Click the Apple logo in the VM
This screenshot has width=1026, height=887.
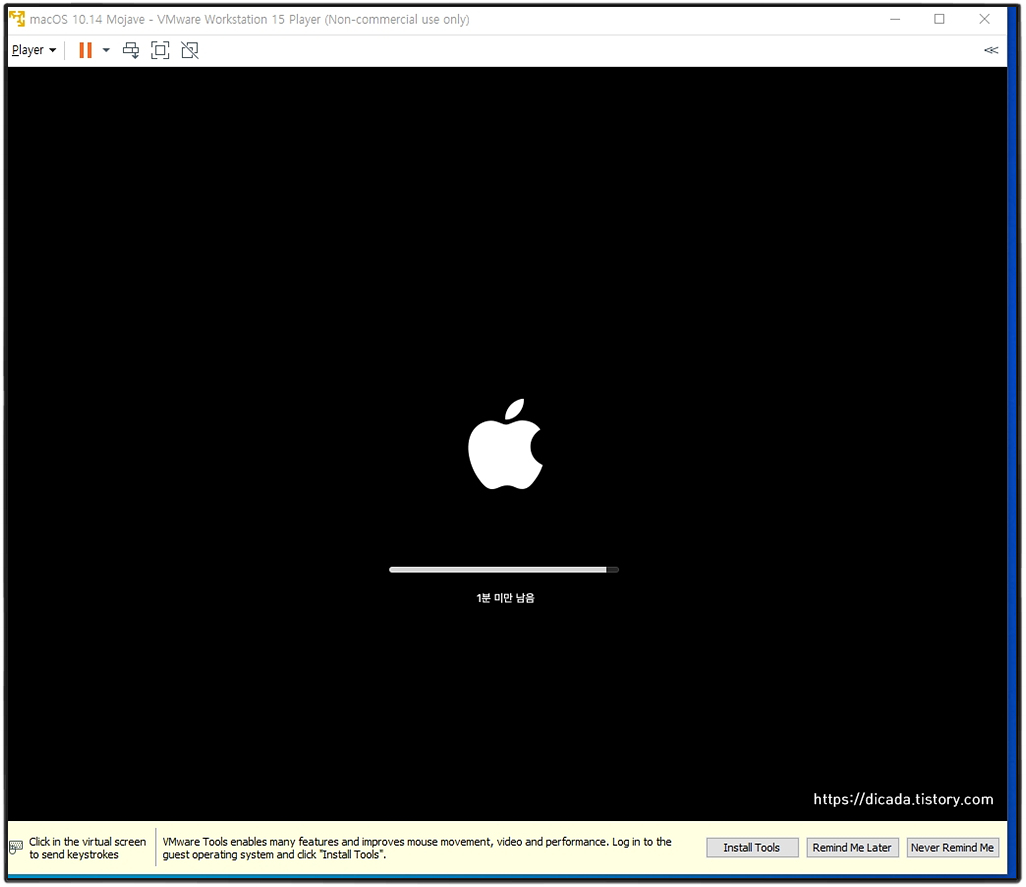click(505, 444)
